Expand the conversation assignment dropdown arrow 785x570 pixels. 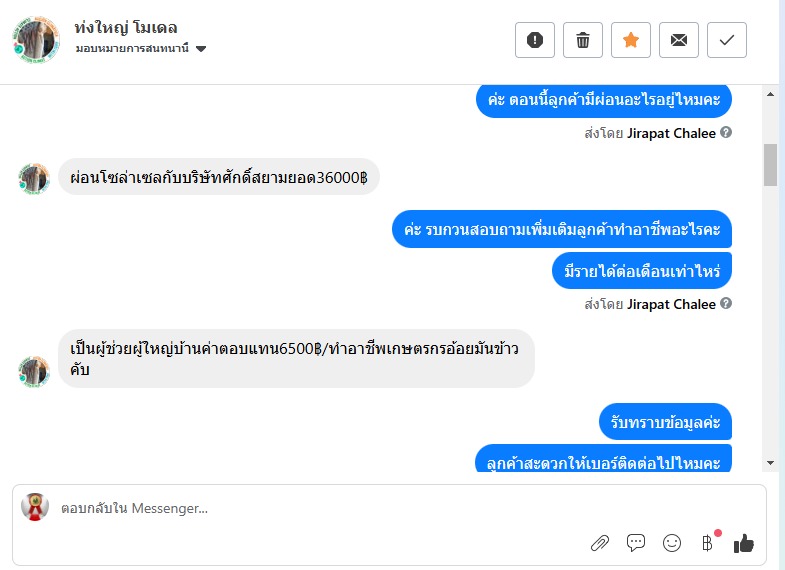[201, 49]
